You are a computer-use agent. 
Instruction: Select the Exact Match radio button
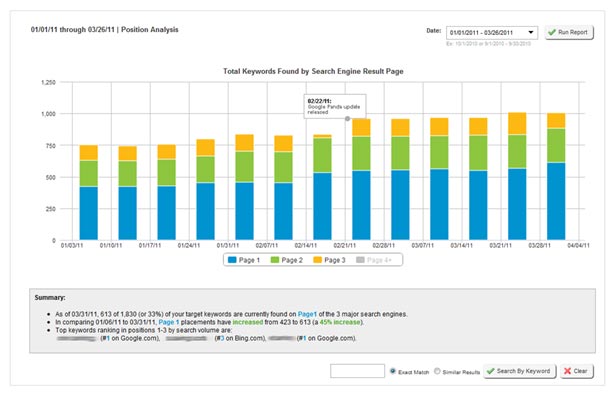[392, 371]
